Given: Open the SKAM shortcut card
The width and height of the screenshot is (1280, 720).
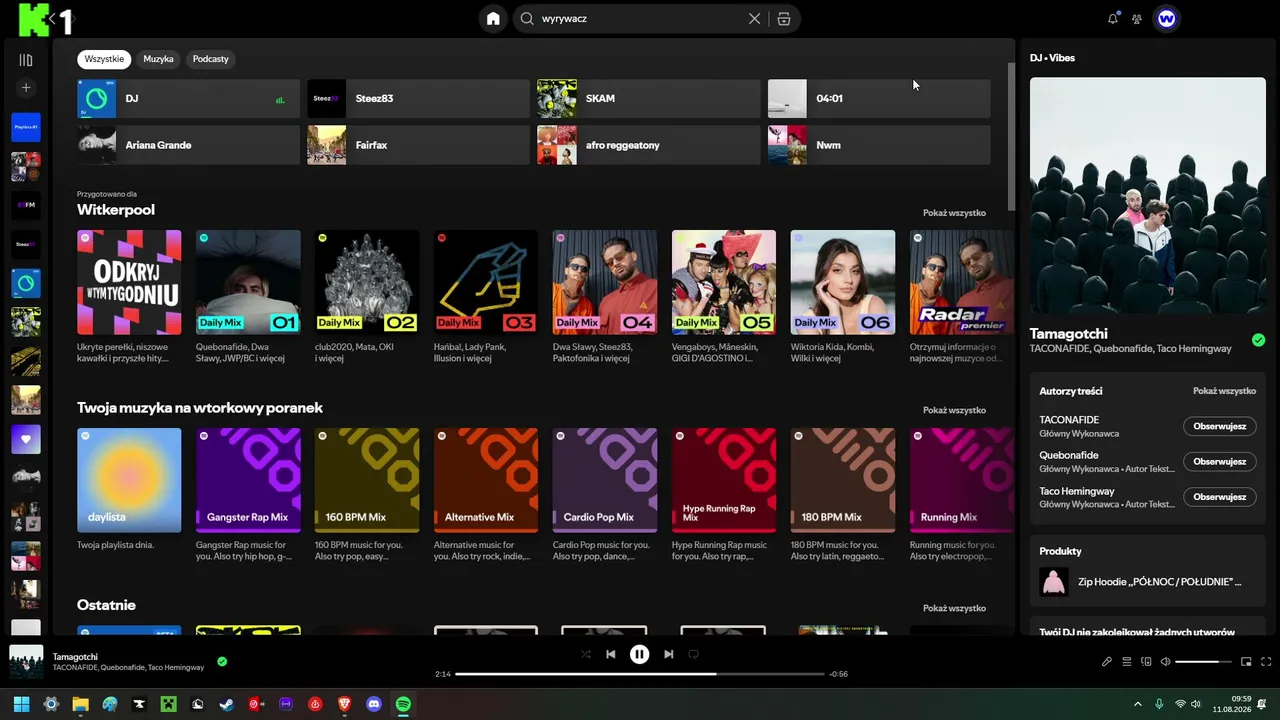Looking at the screenshot, I should [x=648, y=99].
